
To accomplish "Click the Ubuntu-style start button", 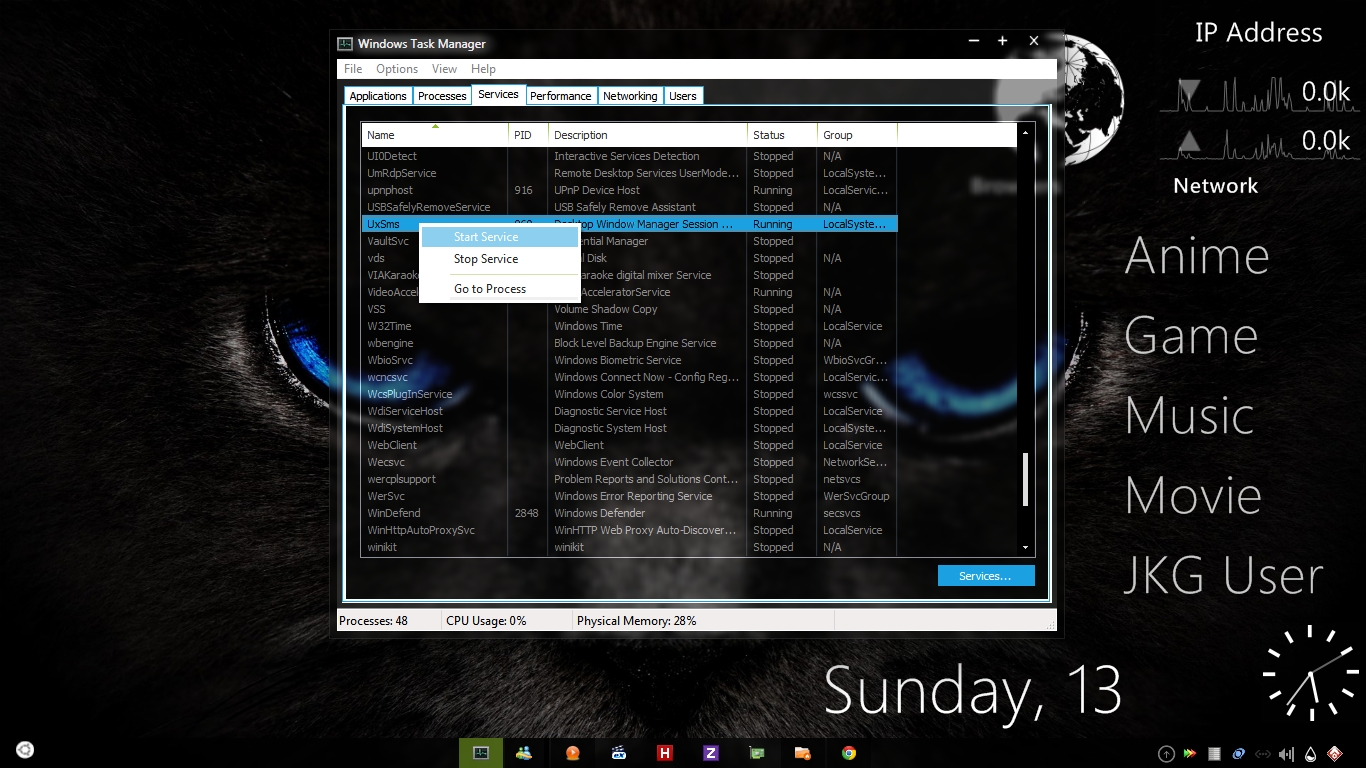I will pyautogui.click(x=25, y=750).
